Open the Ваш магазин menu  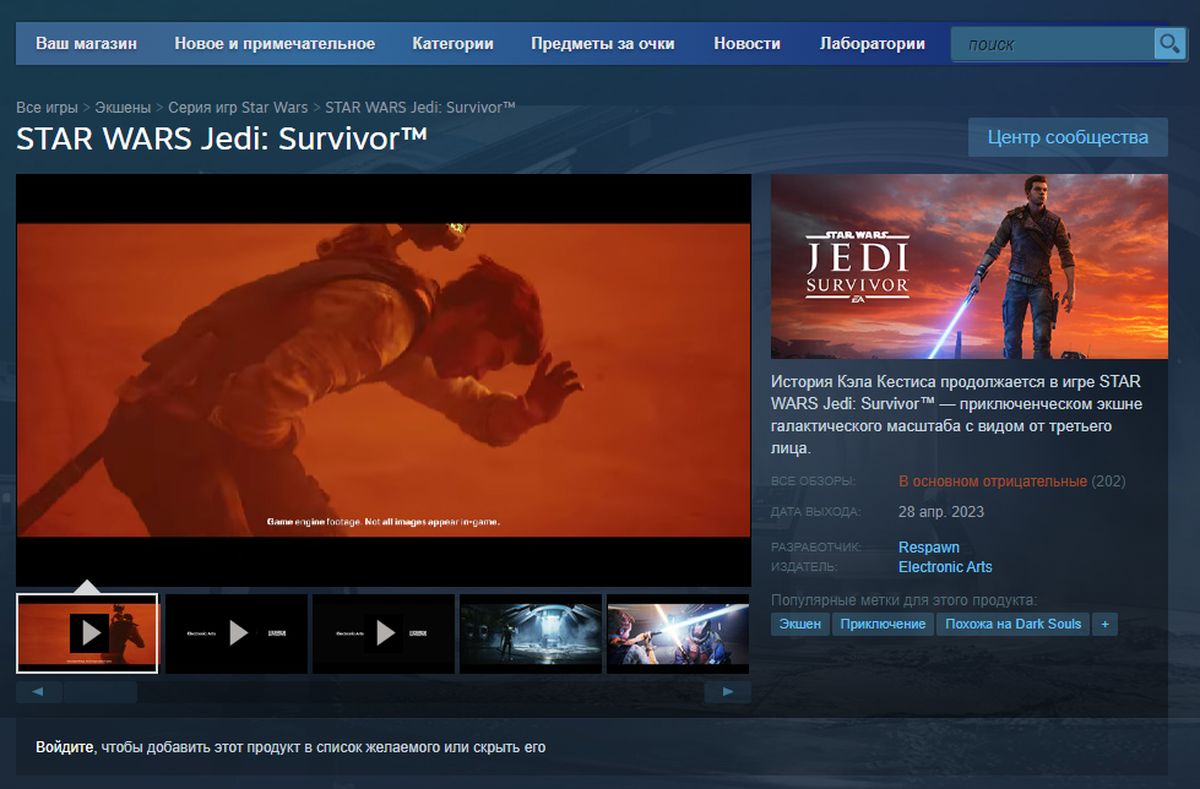point(87,44)
